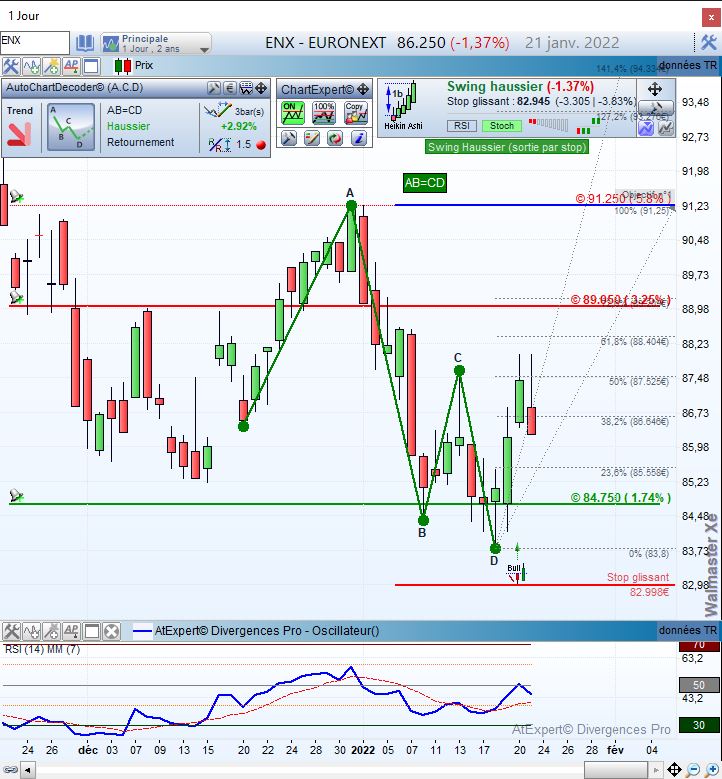Click the Stop glissant 82.998€ label

click(x=638, y=584)
